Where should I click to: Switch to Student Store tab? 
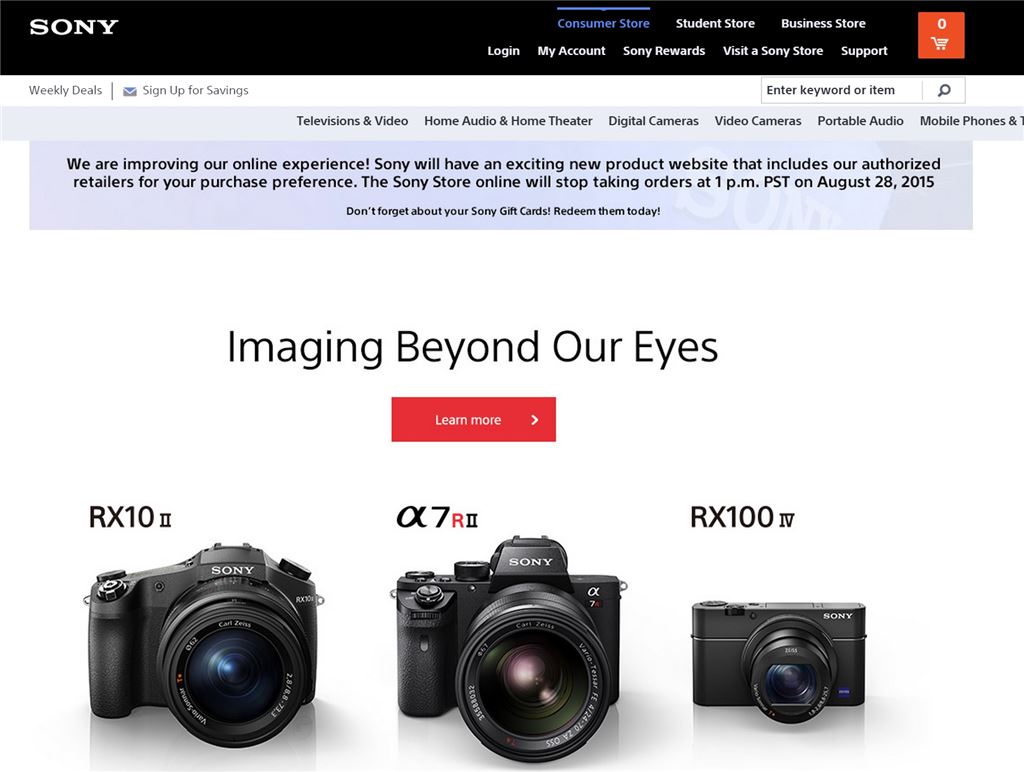(x=715, y=23)
